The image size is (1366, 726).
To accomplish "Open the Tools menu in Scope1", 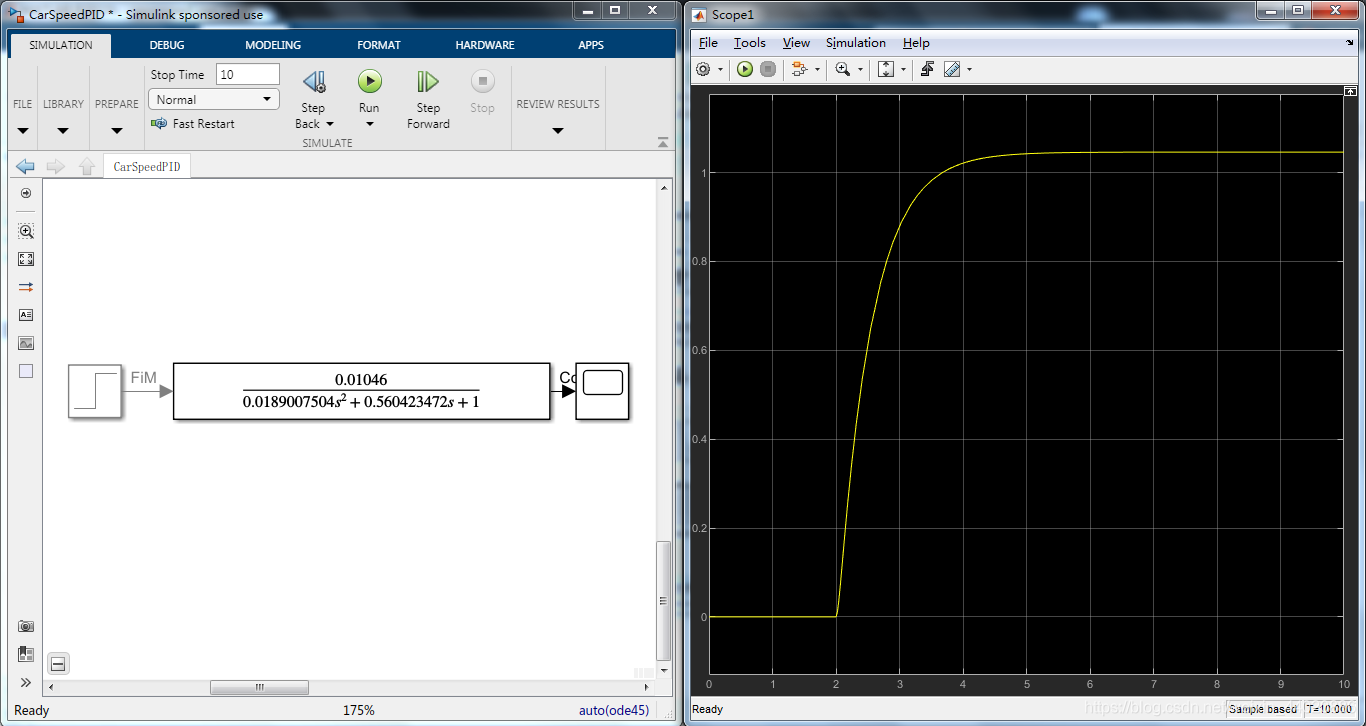I will (x=749, y=43).
